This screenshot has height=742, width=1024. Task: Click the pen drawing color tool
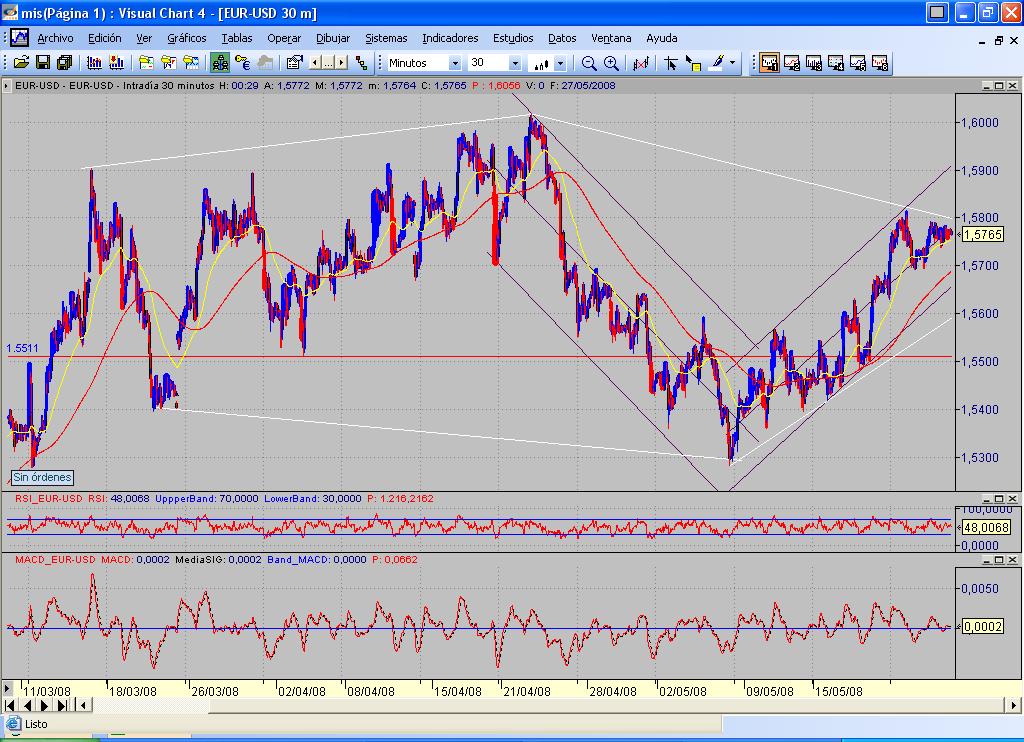click(716, 63)
